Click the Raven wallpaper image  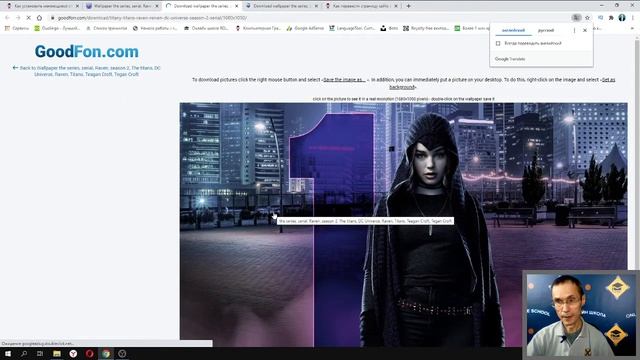403,224
